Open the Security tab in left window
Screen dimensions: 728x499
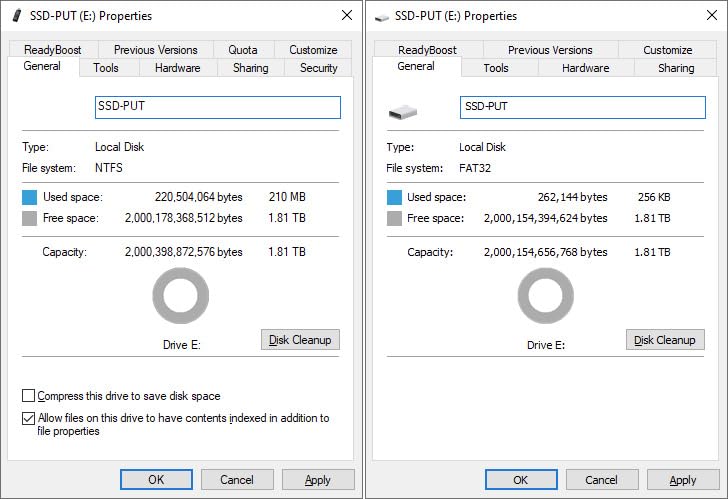tap(318, 68)
